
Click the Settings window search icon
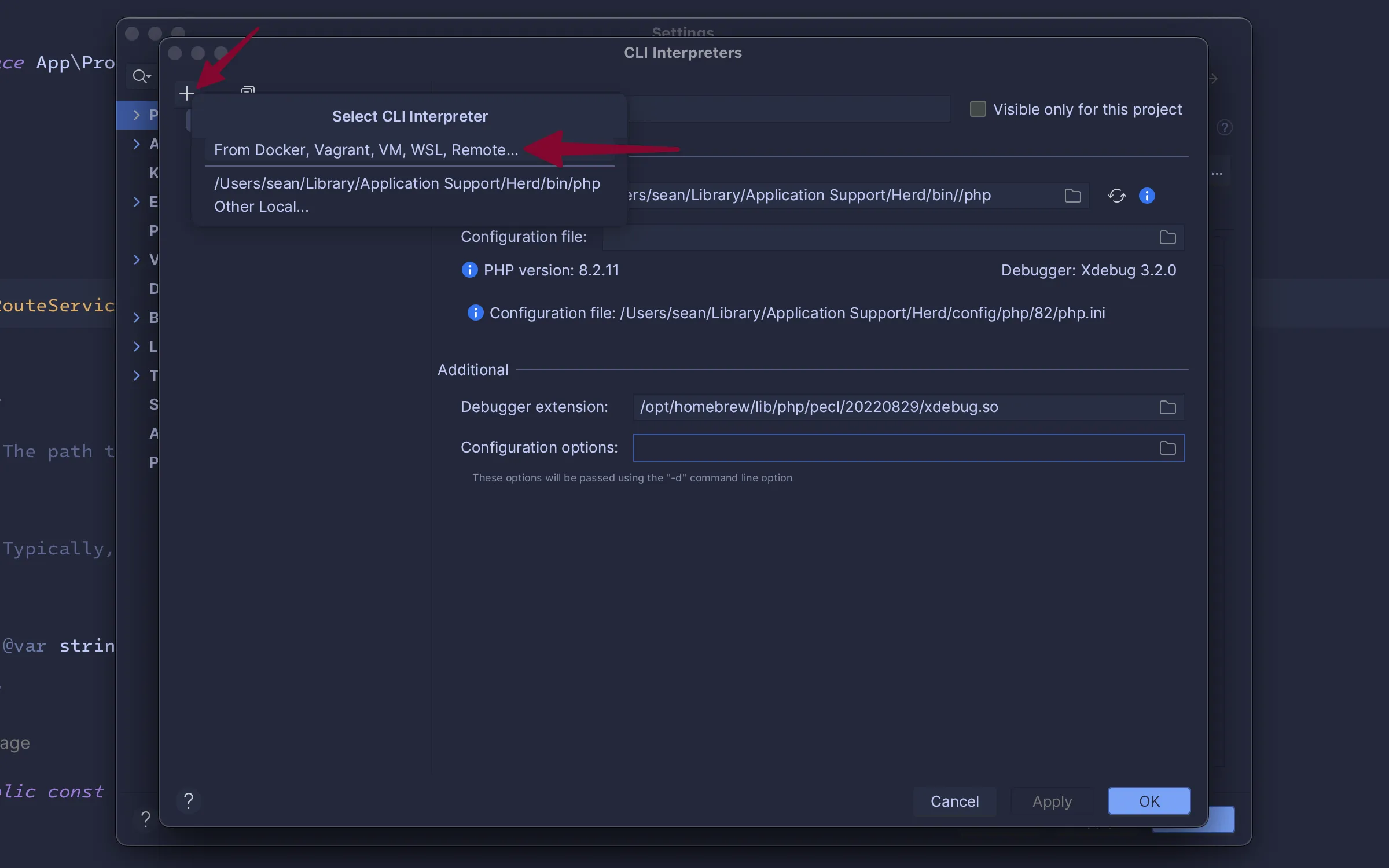(x=141, y=76)
